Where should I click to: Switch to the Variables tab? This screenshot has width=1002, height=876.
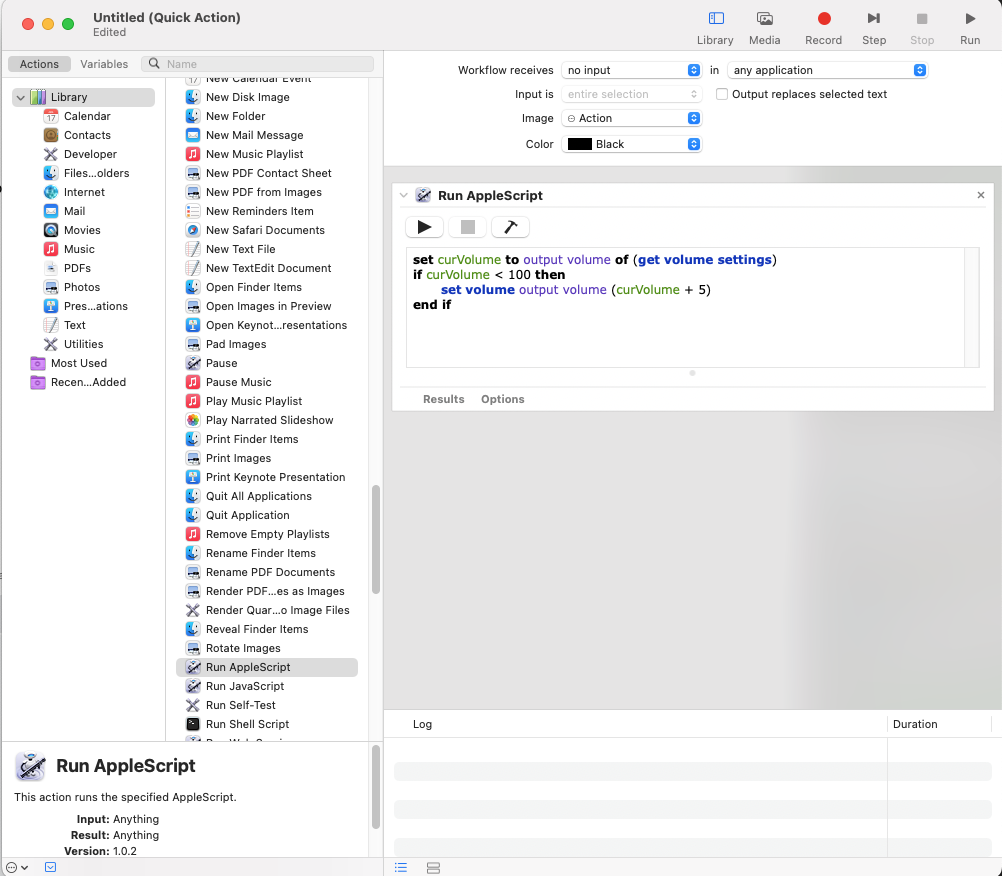tap(104, 64)
